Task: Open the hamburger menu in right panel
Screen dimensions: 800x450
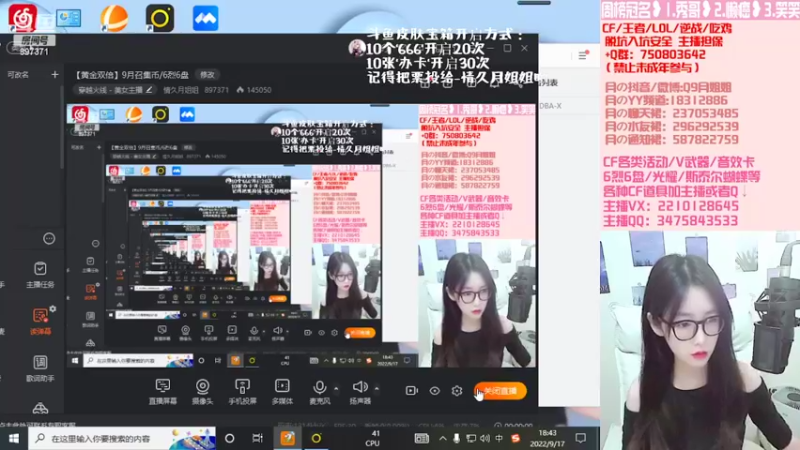Action: [x=583, y=56]
